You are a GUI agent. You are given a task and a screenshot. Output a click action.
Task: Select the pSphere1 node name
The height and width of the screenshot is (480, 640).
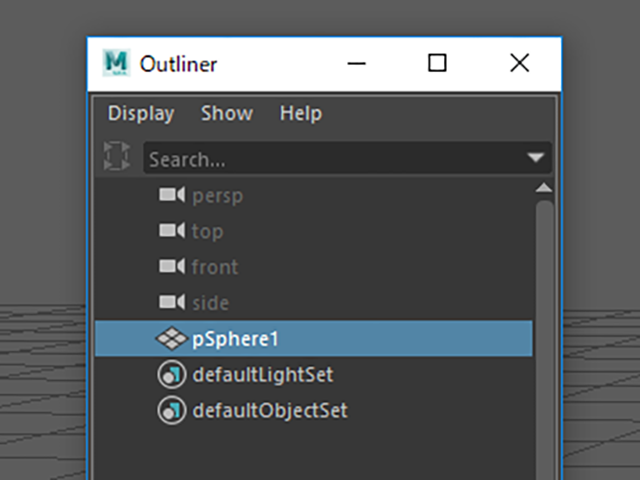[235, 340]
